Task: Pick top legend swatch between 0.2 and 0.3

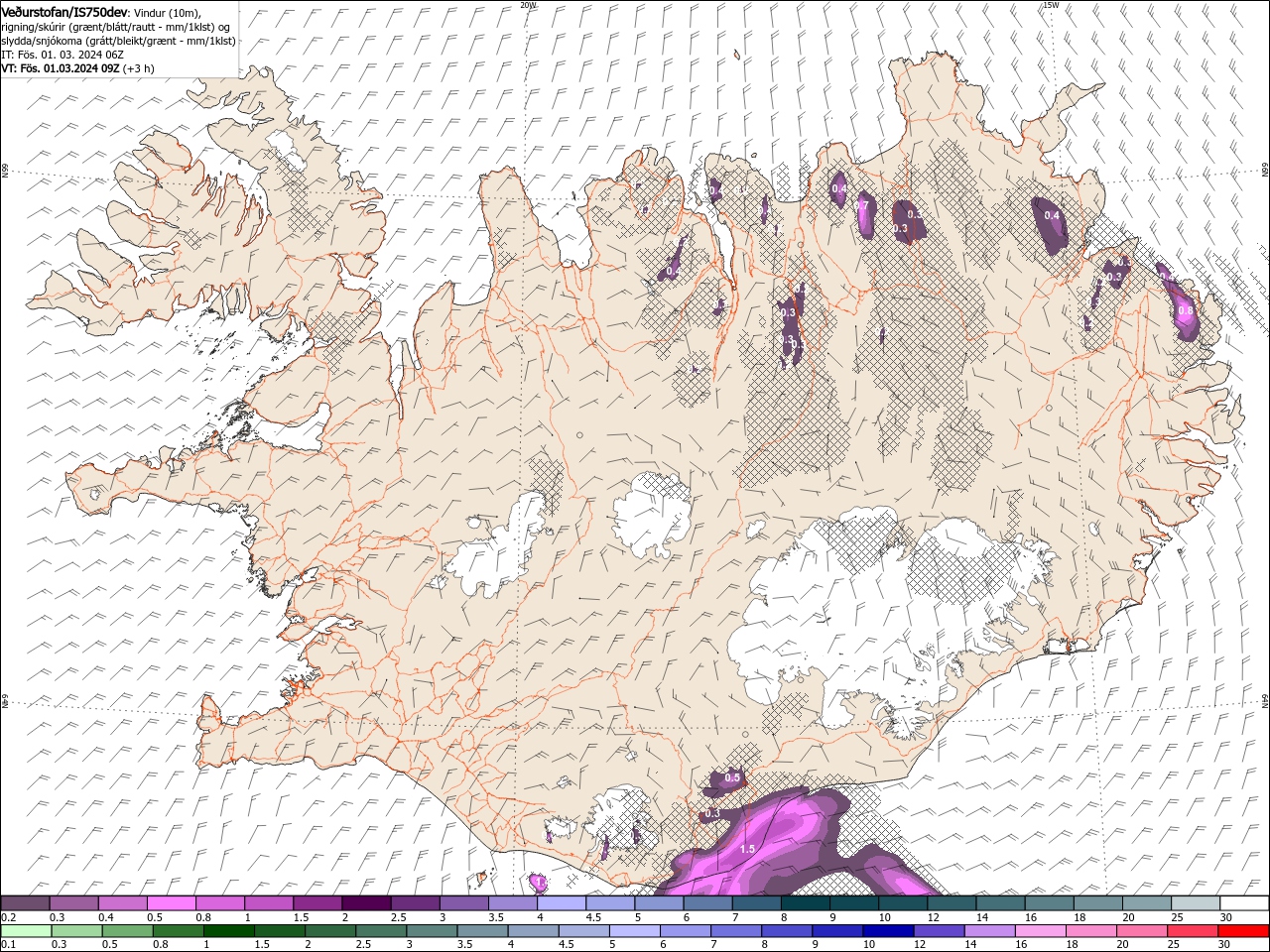Action: [25, 903]
